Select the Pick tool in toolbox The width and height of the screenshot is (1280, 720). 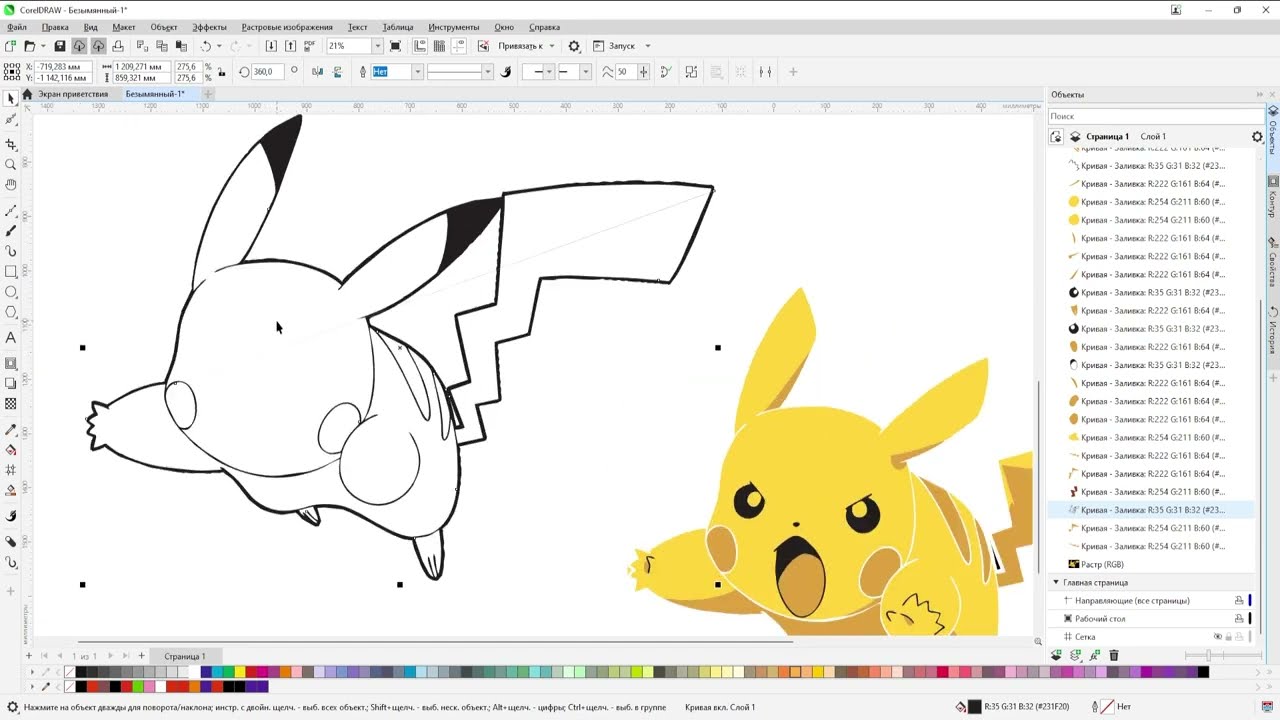click(11, 98)
